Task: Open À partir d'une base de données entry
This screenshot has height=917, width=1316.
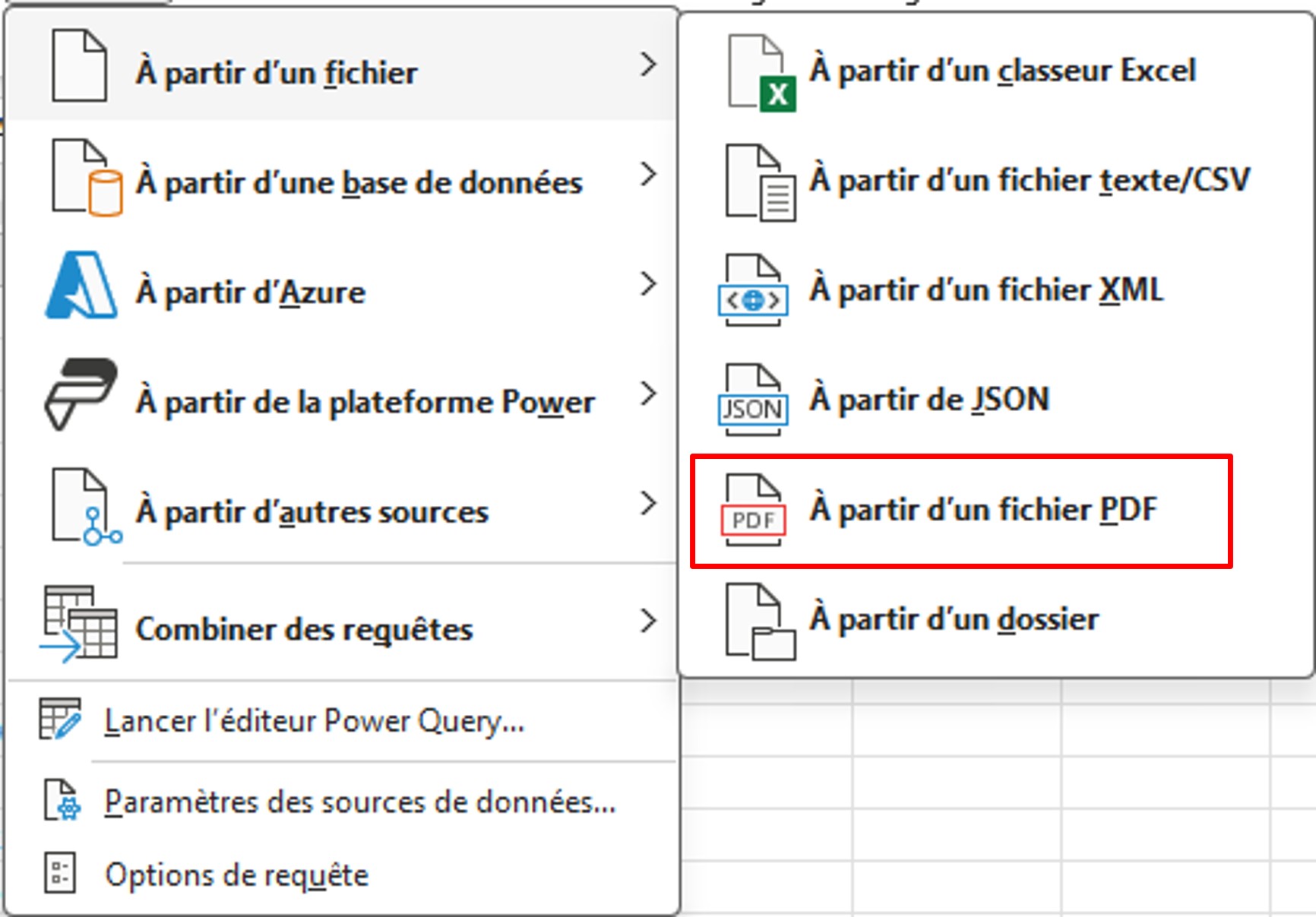Action: click(x=342, y=176)
